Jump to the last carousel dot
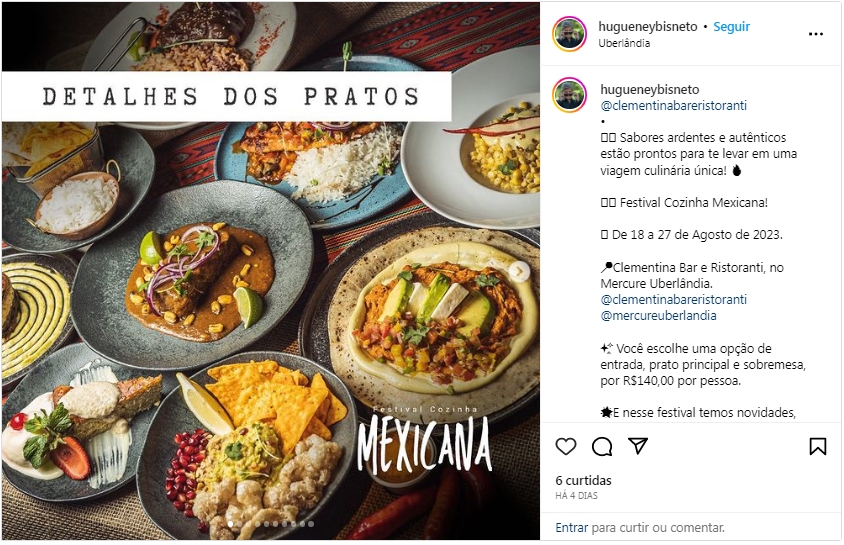844x545 pixels. tap(311, 523)
